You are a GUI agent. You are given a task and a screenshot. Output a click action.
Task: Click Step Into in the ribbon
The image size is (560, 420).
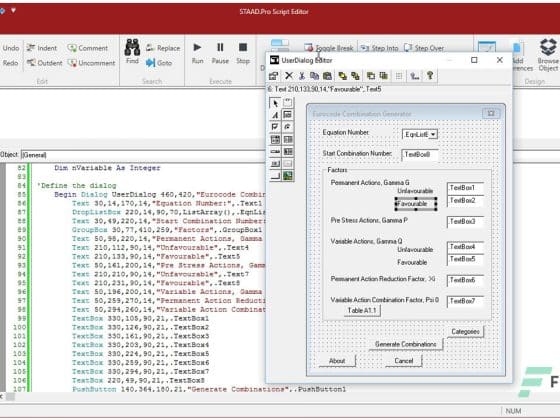[x=379, y=48]
